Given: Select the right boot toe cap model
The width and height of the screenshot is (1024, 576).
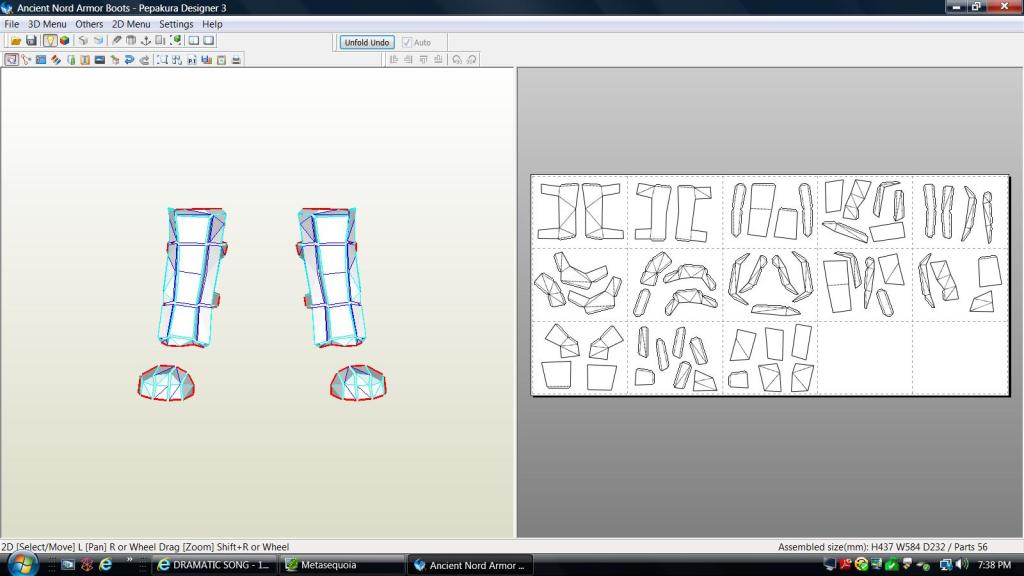Looking at the screenshot, I should [358, 383].
